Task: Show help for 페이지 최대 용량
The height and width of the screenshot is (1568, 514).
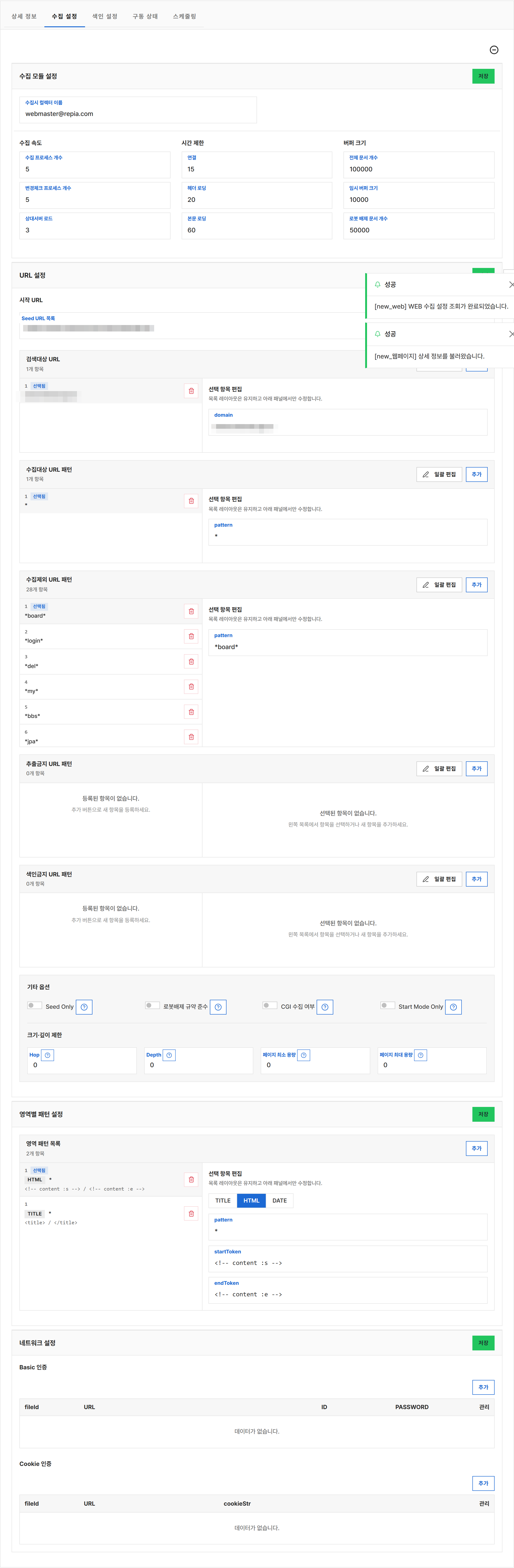Action: 421,1055
